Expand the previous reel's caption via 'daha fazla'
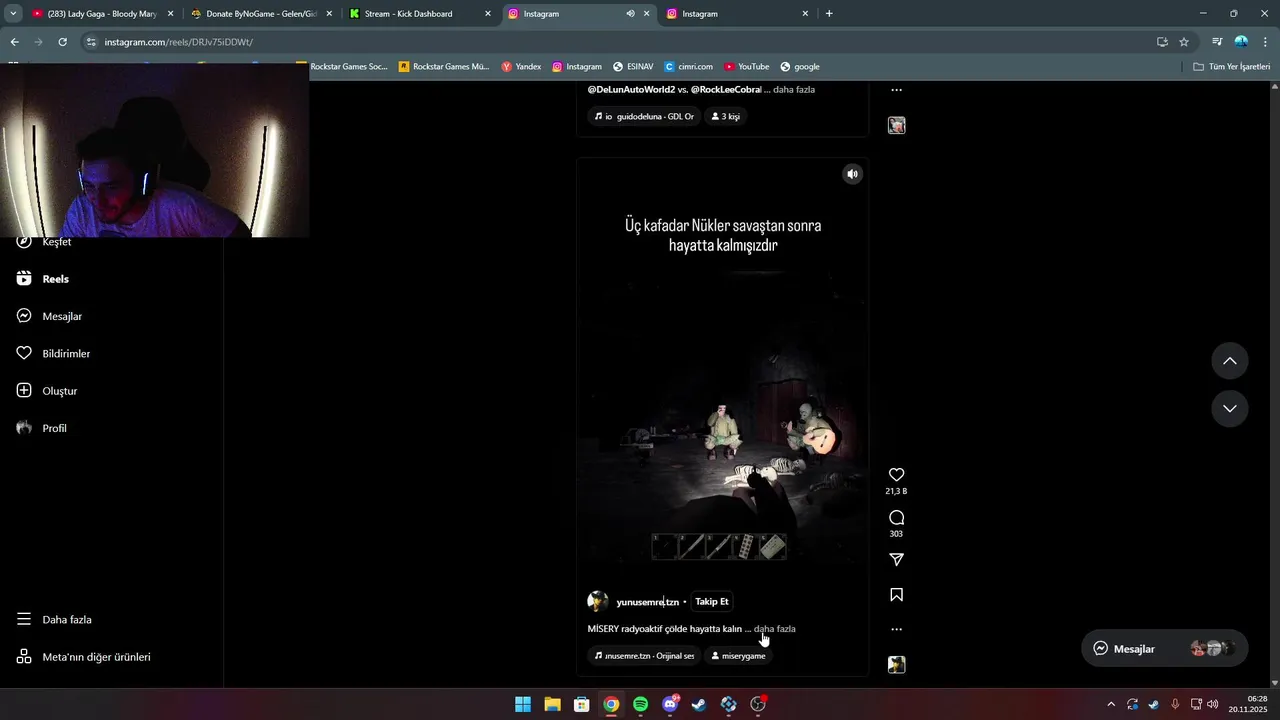This screenshot has height=720, width=1280. pyautogui.click(x=794, y=90)
